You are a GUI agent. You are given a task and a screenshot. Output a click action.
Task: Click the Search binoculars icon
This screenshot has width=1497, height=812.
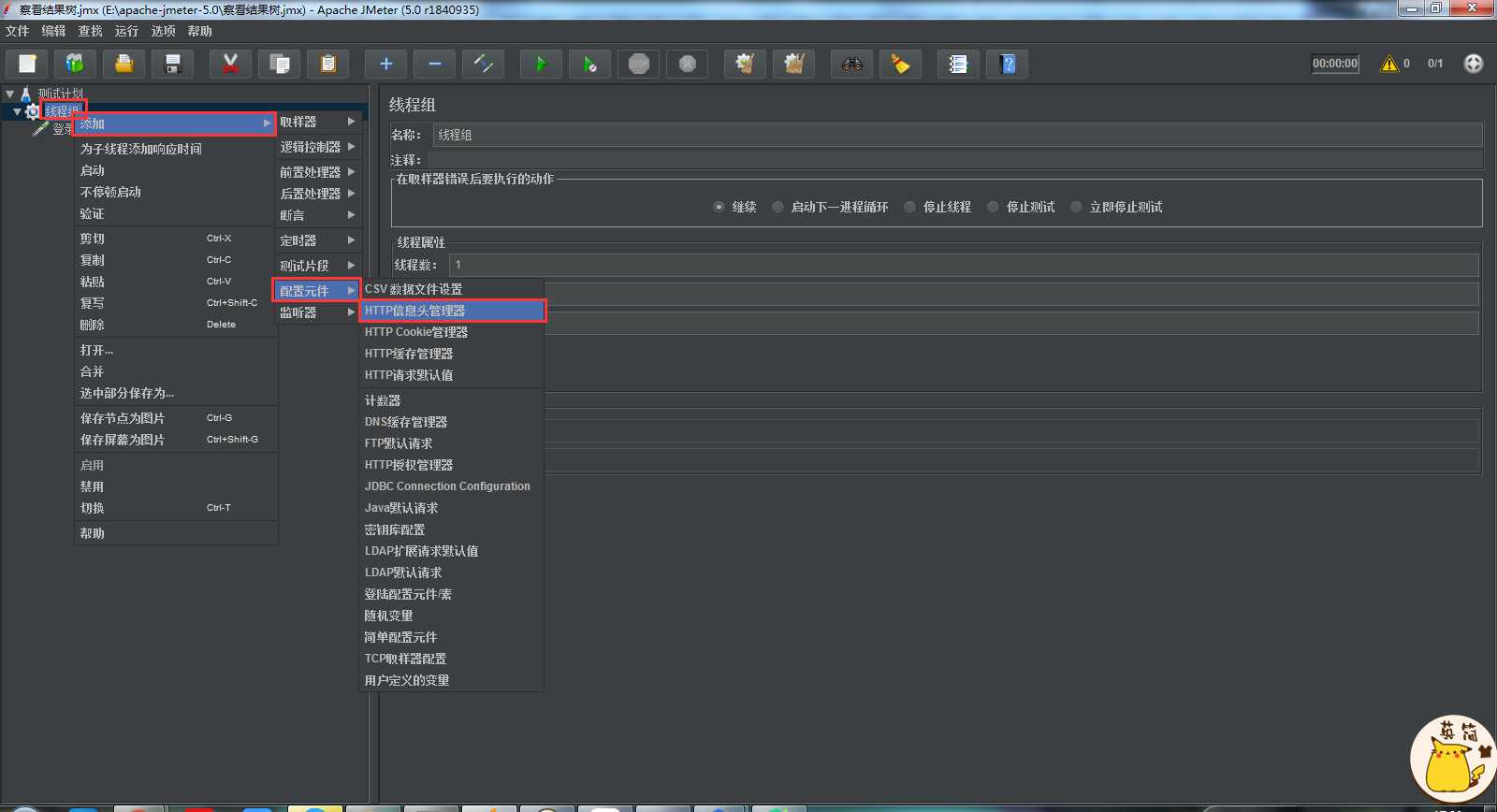click(851, 64)
